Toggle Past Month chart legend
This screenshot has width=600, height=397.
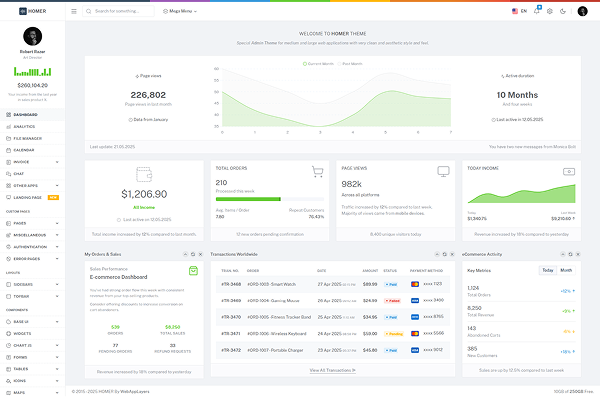point(350,64)
